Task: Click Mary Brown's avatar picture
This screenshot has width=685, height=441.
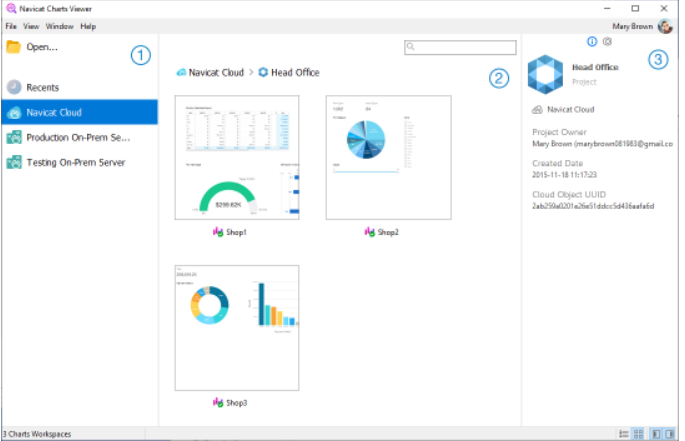Action: [x=665, y=26]
